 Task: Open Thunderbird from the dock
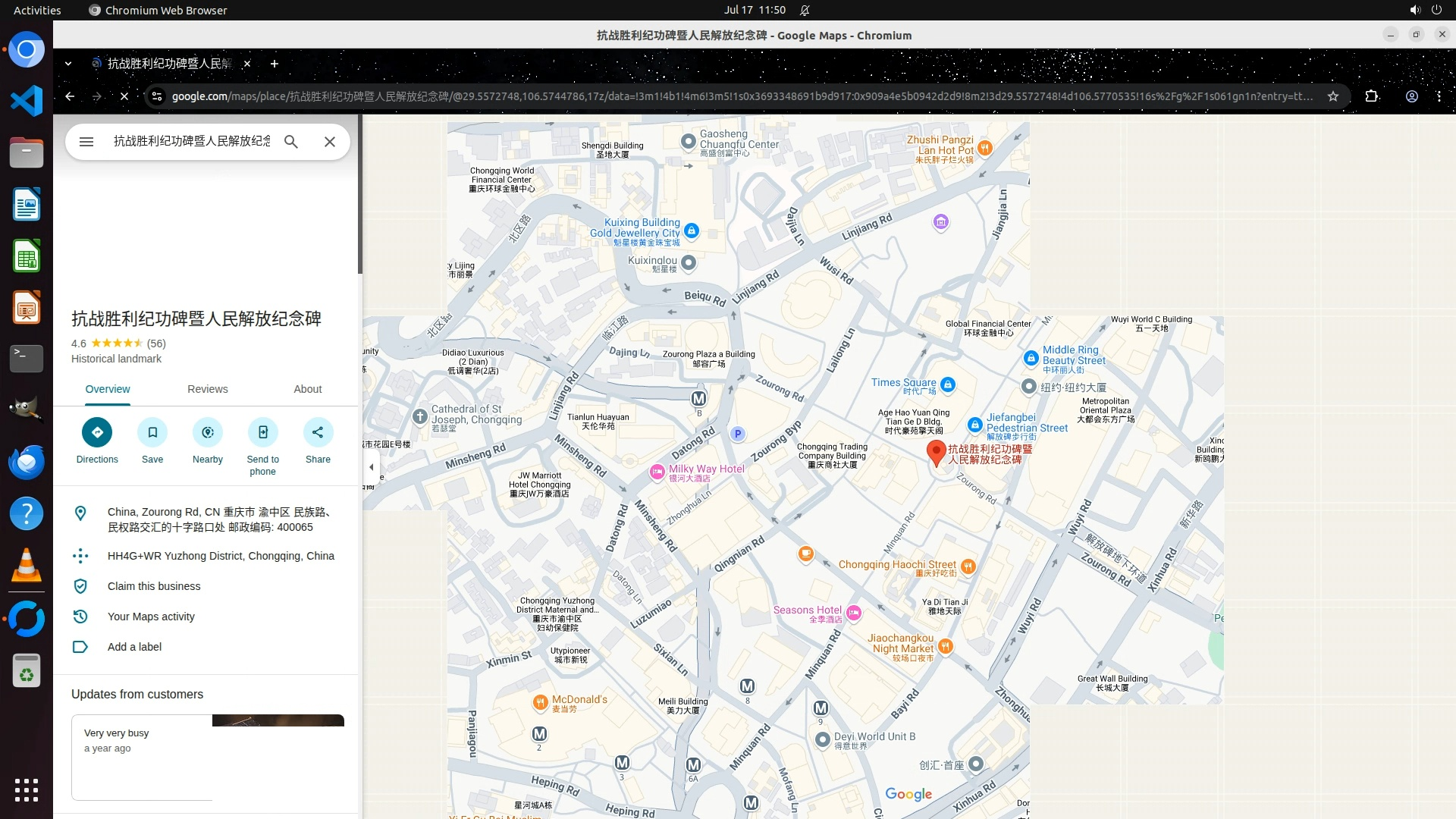coord(27,463)
